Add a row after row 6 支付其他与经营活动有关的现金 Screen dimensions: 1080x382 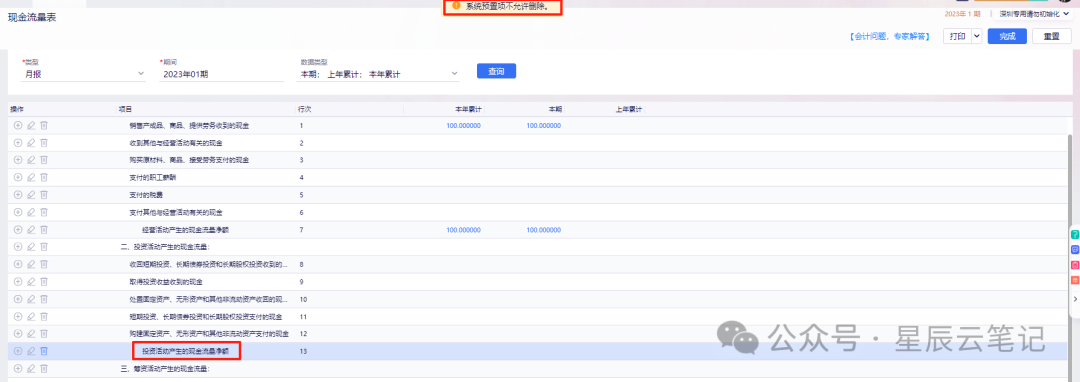point(18,212)
